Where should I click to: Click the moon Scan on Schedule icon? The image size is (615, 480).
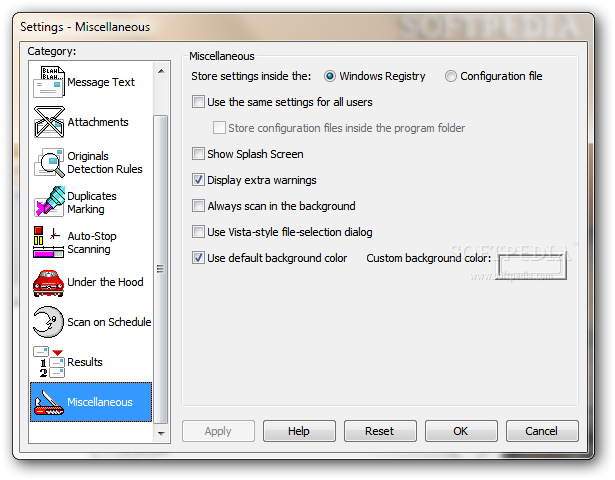(x=48, y=322)
